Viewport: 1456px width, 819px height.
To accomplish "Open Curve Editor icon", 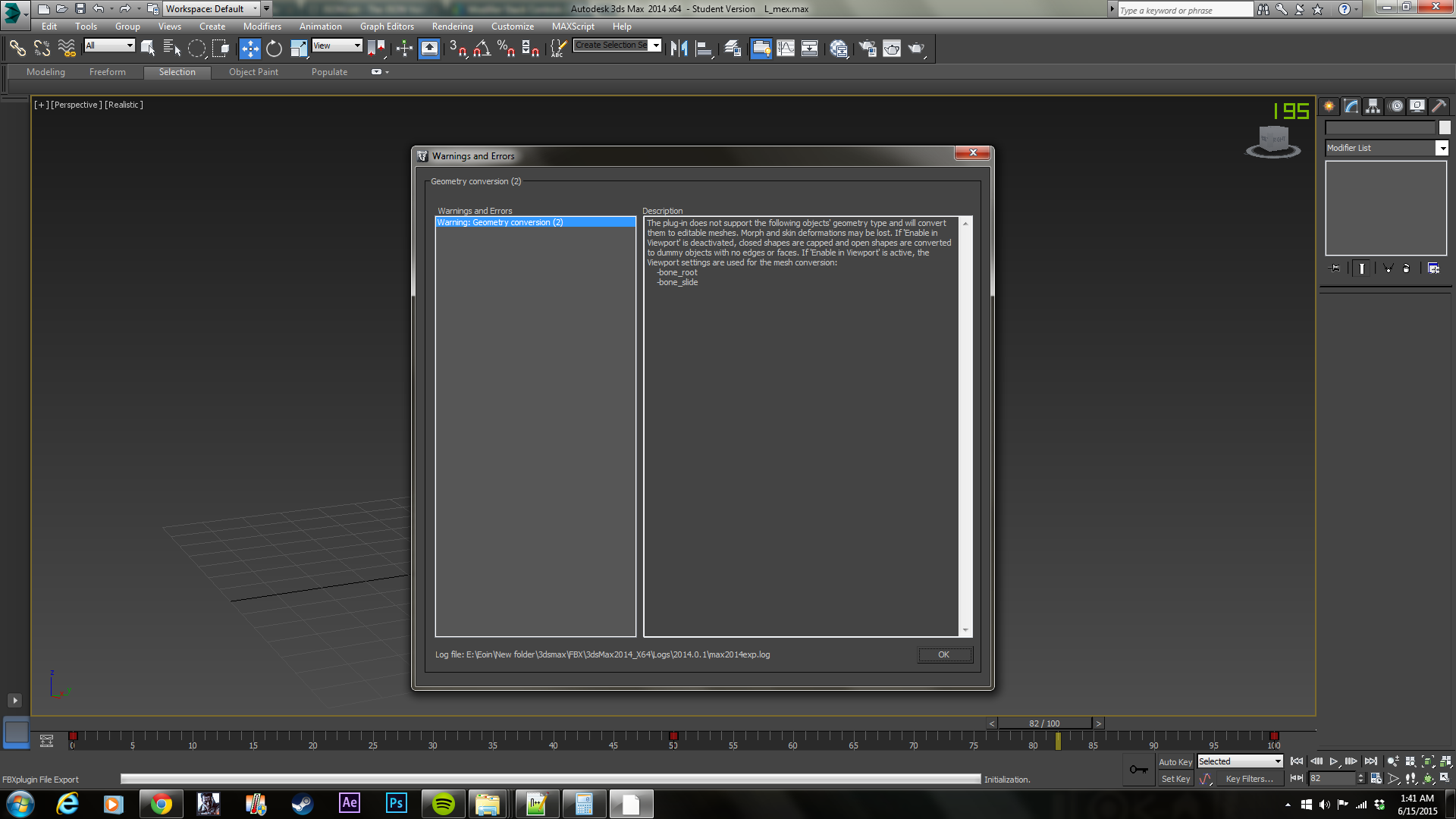I will coord(786,49).
